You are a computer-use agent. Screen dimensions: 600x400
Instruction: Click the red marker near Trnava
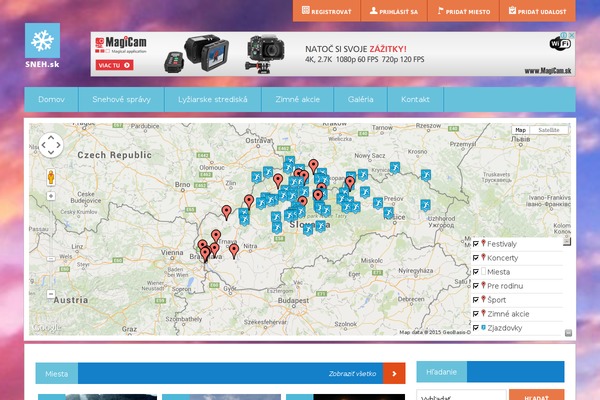point(216,236)
